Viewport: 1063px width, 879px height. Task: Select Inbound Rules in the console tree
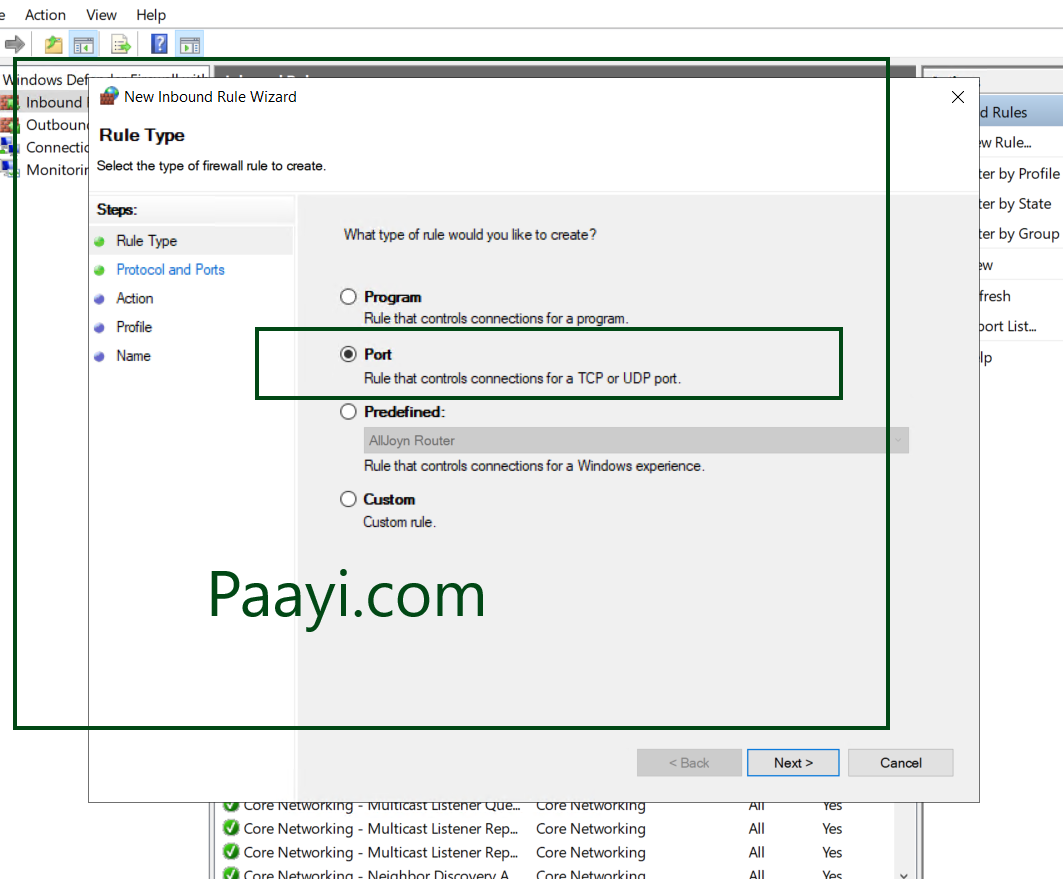(x=54, y=102)
